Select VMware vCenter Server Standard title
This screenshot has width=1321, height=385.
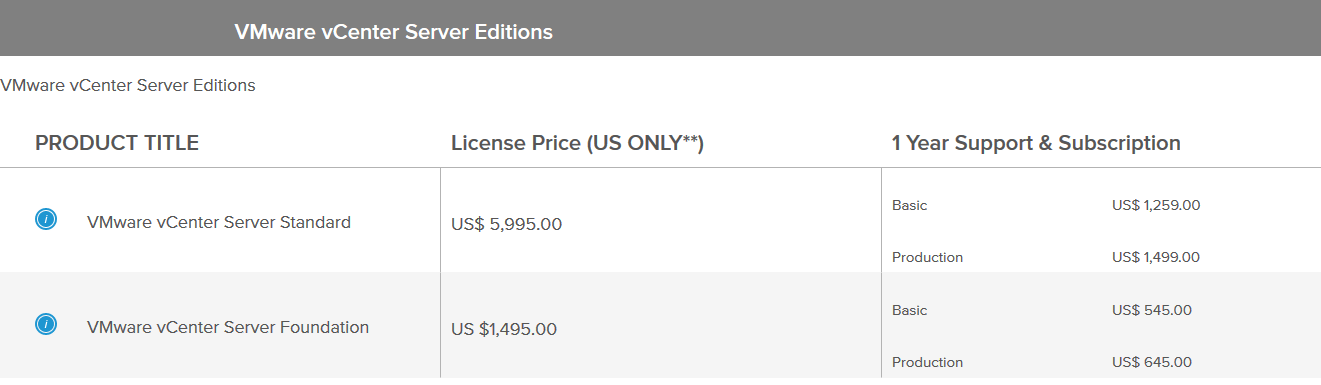(x=219, y=222)
